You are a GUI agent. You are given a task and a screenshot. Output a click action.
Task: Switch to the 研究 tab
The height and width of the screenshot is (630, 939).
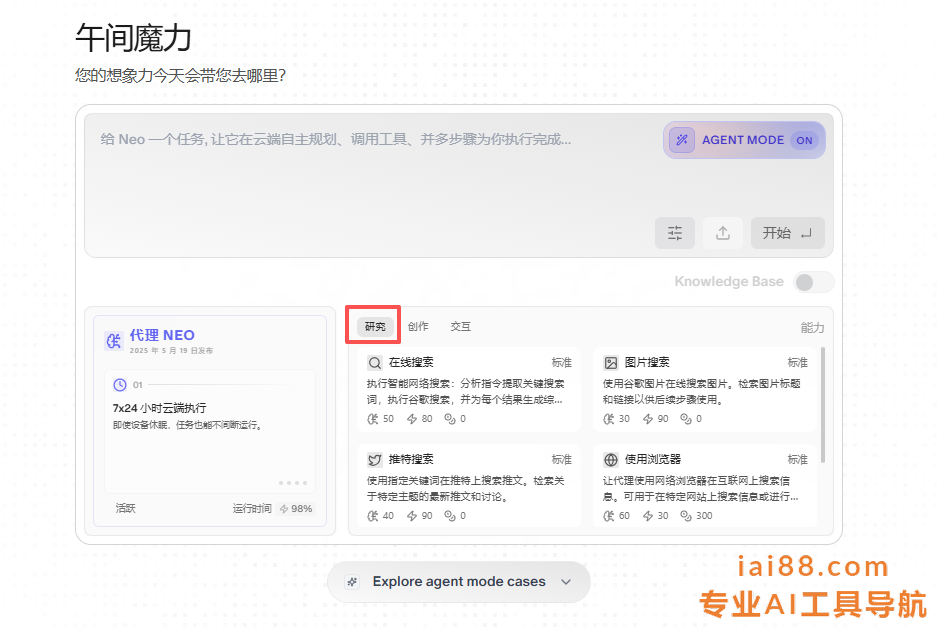[x=375, y=327]
